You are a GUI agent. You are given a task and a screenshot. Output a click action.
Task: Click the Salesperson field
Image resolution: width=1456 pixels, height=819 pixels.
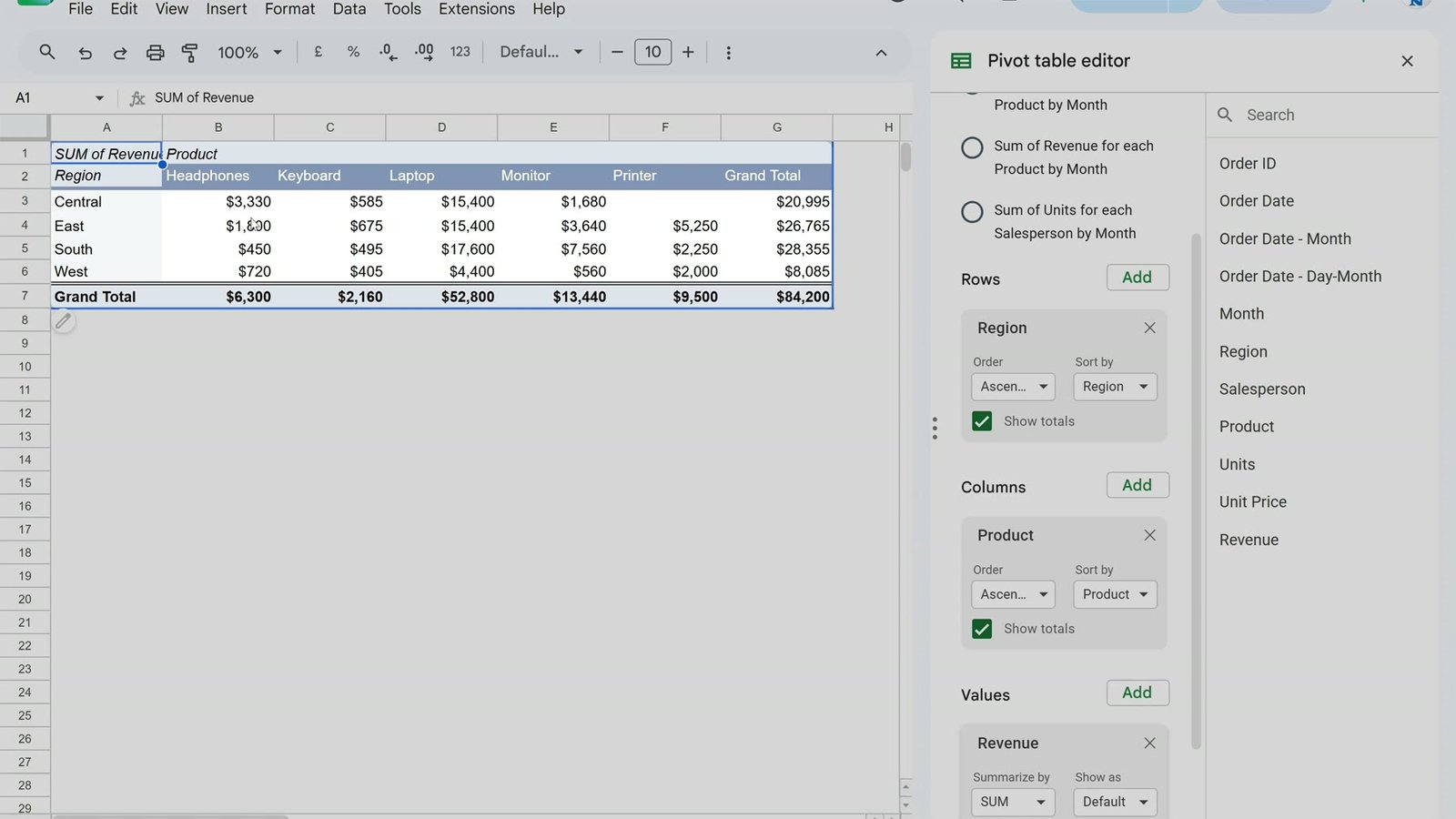coord(1262,389)
